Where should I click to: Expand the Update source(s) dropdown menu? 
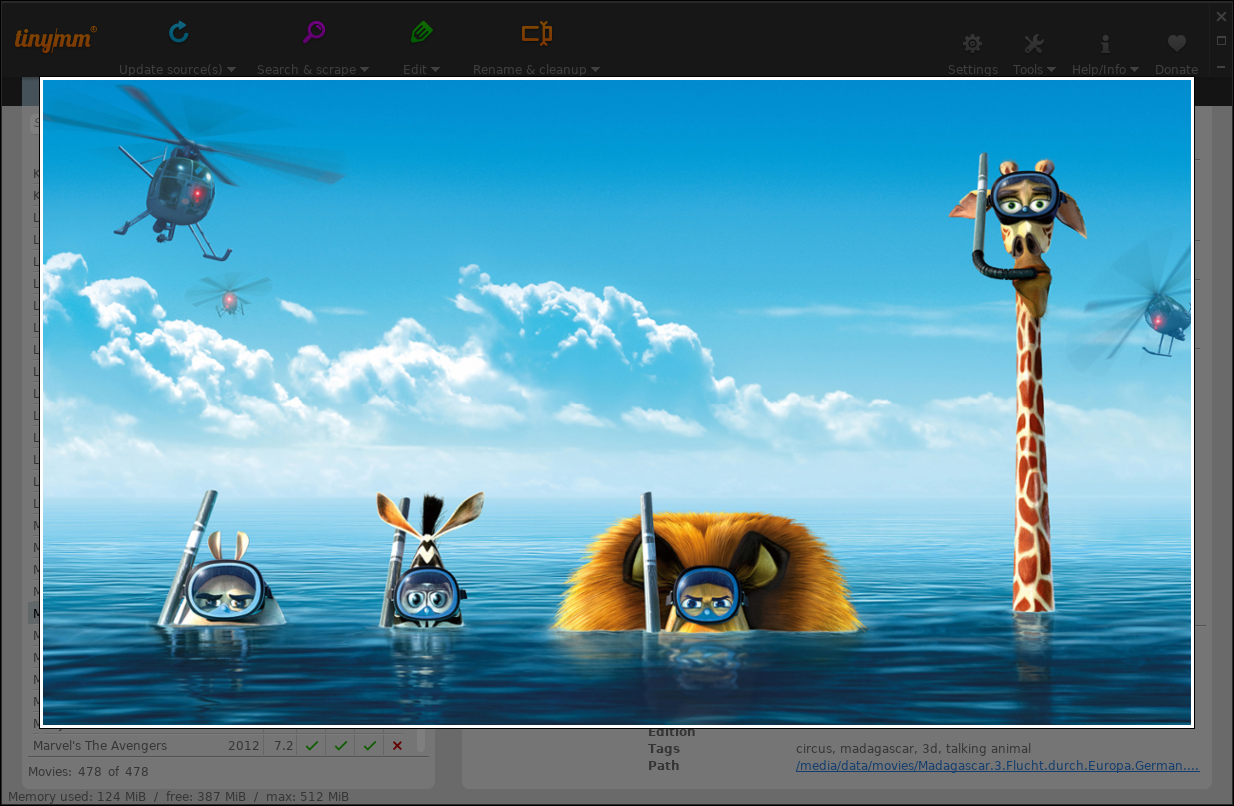click(x=231, y=70)
